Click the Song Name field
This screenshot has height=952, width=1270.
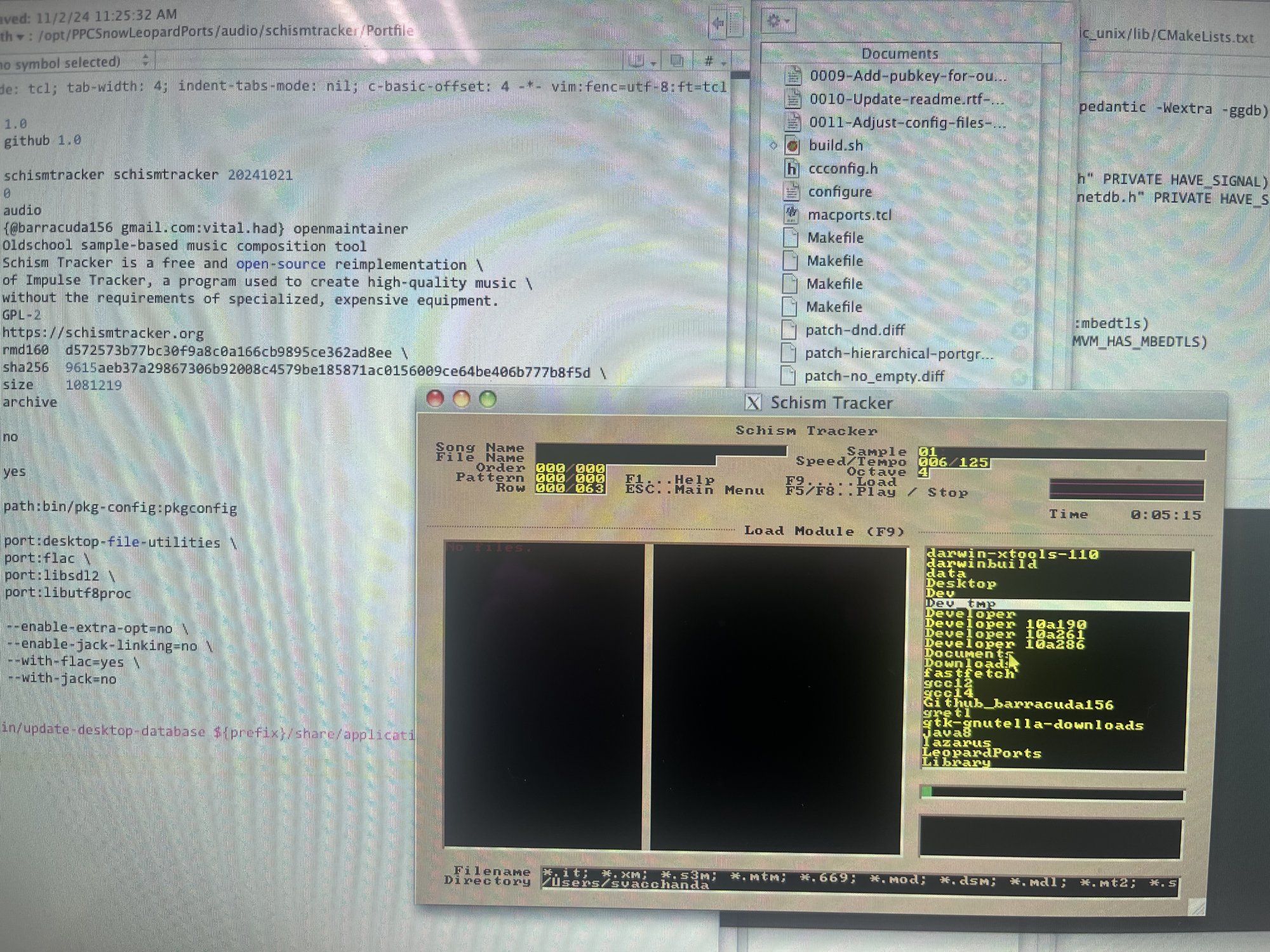click(x=660, y=450)
